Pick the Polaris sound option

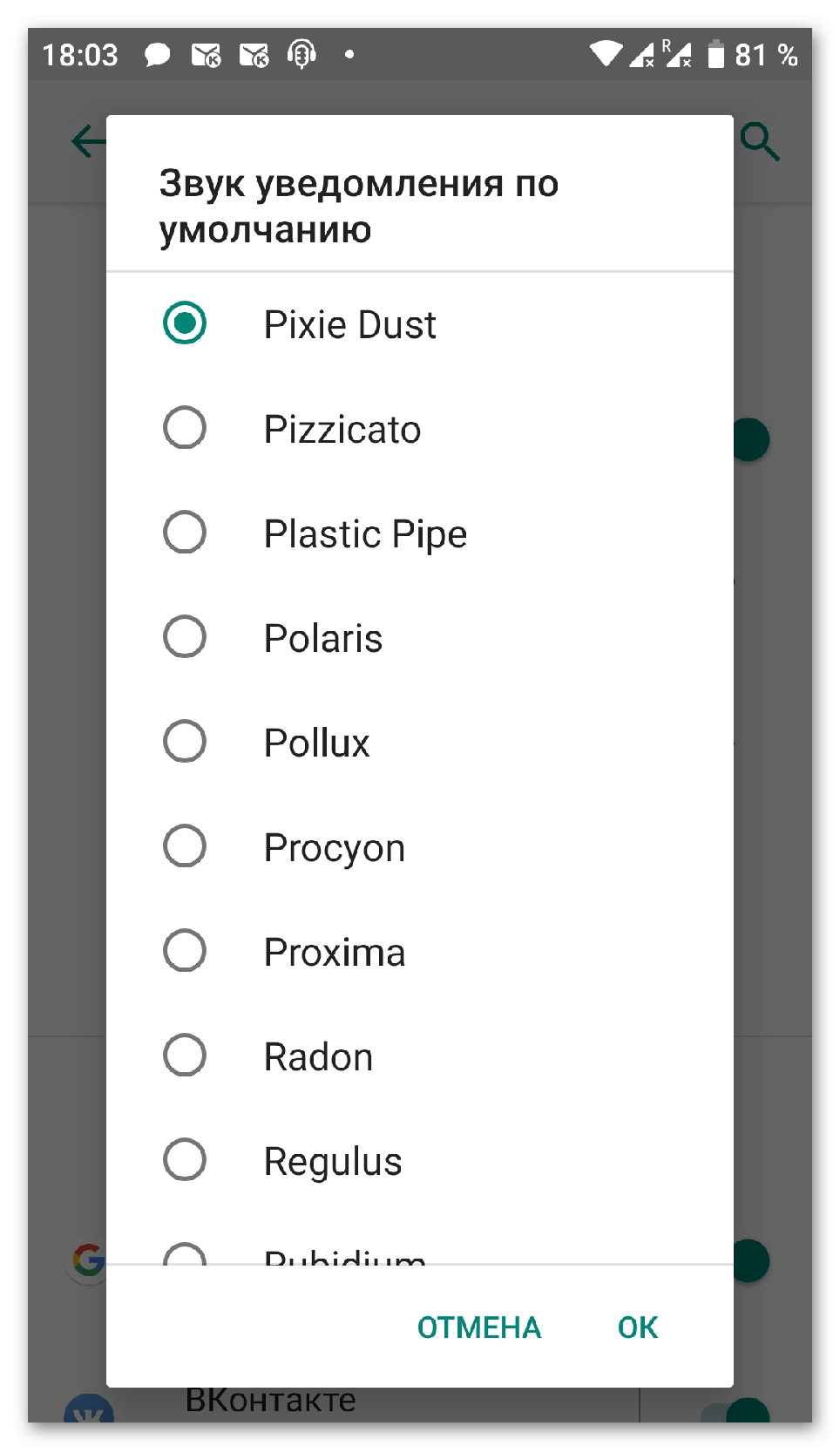point(185,637)
